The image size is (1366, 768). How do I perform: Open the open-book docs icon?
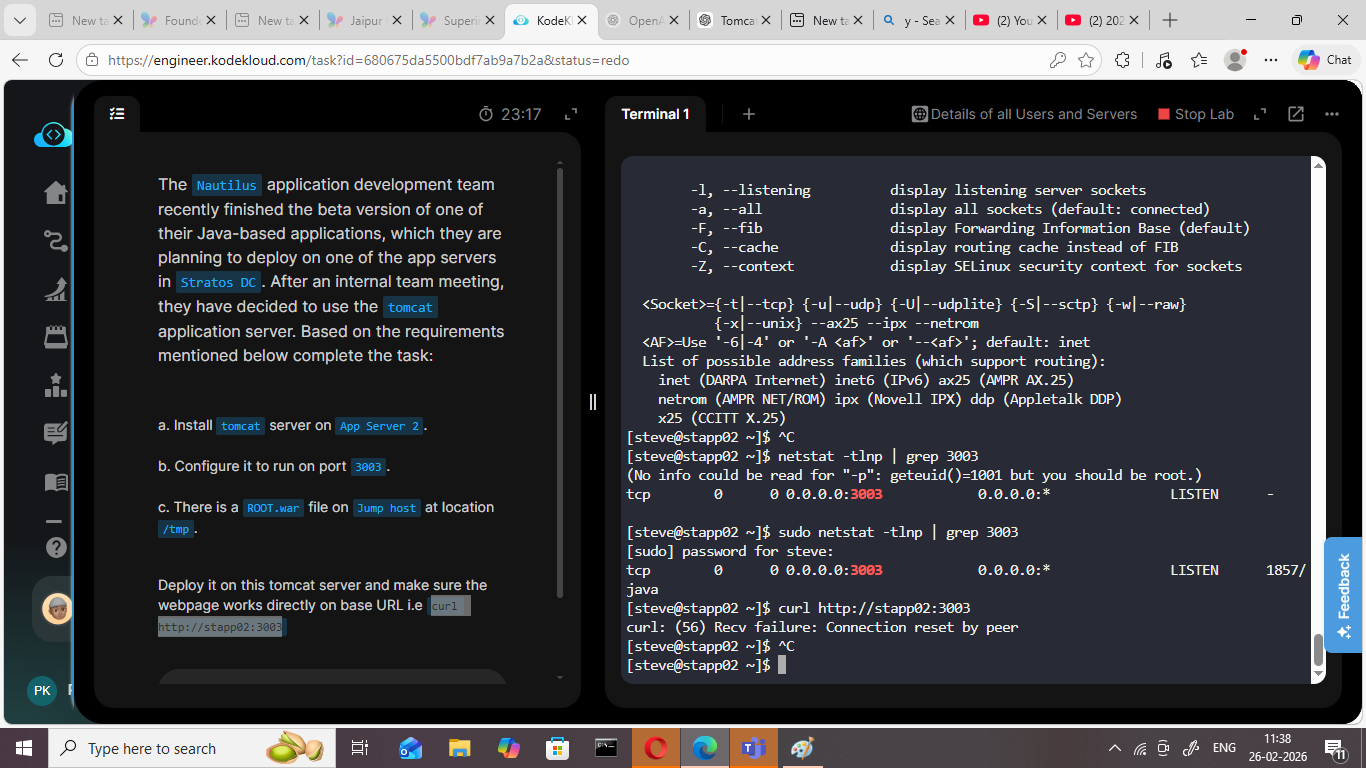[56, 482]
